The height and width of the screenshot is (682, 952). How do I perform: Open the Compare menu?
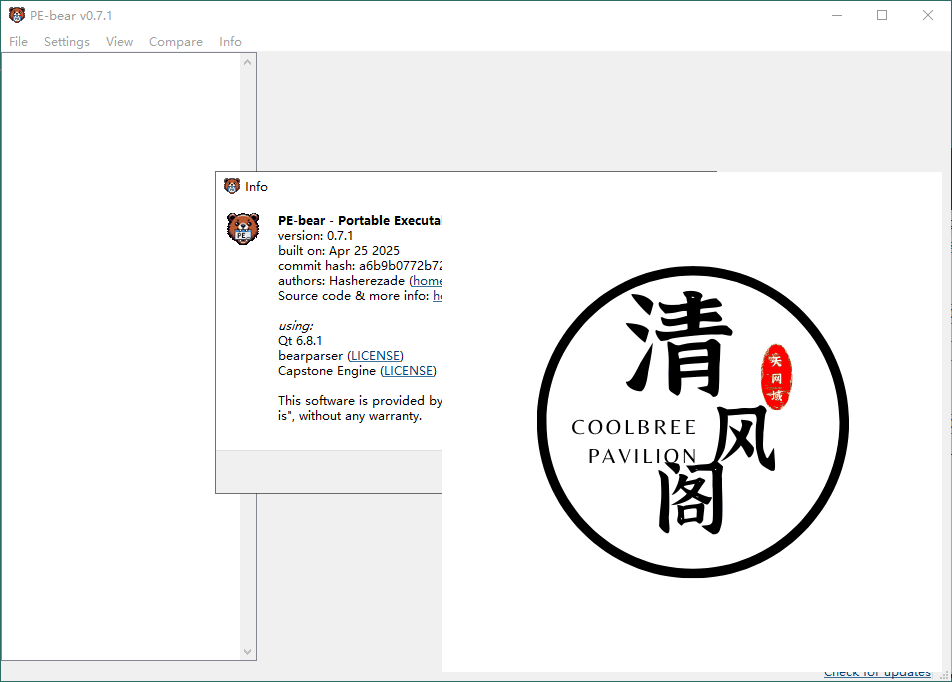(175, 41)
